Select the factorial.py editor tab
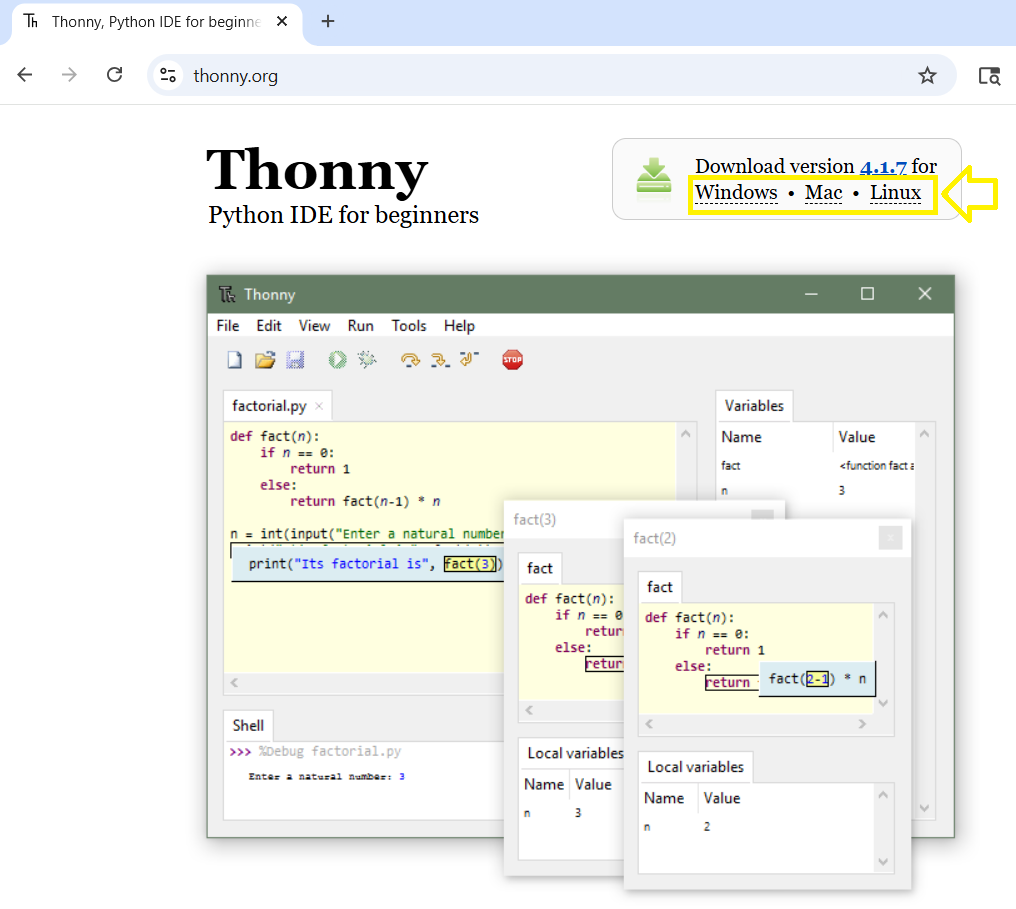 269,406
